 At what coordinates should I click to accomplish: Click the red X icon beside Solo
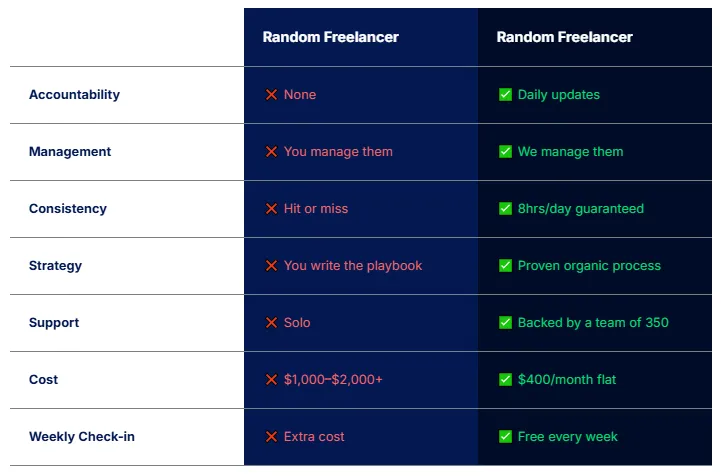(x=271, y=323)
